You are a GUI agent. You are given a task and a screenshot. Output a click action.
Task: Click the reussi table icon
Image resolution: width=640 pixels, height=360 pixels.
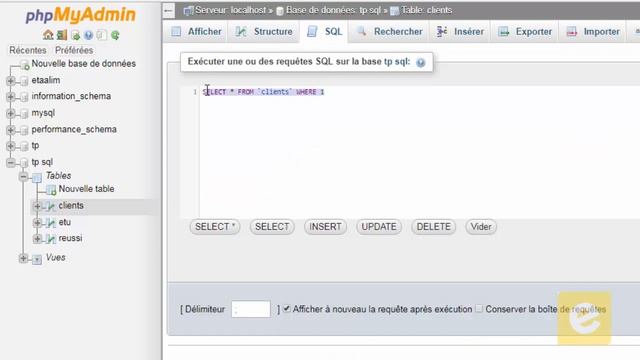51,238
